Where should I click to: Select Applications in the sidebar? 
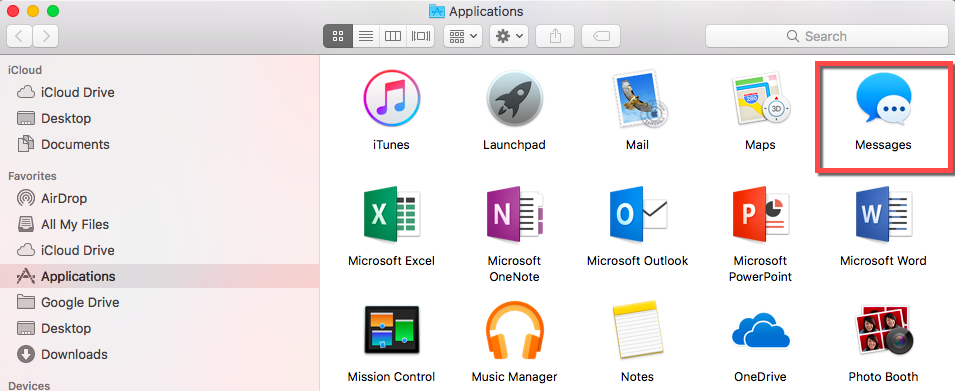point(160,276)
